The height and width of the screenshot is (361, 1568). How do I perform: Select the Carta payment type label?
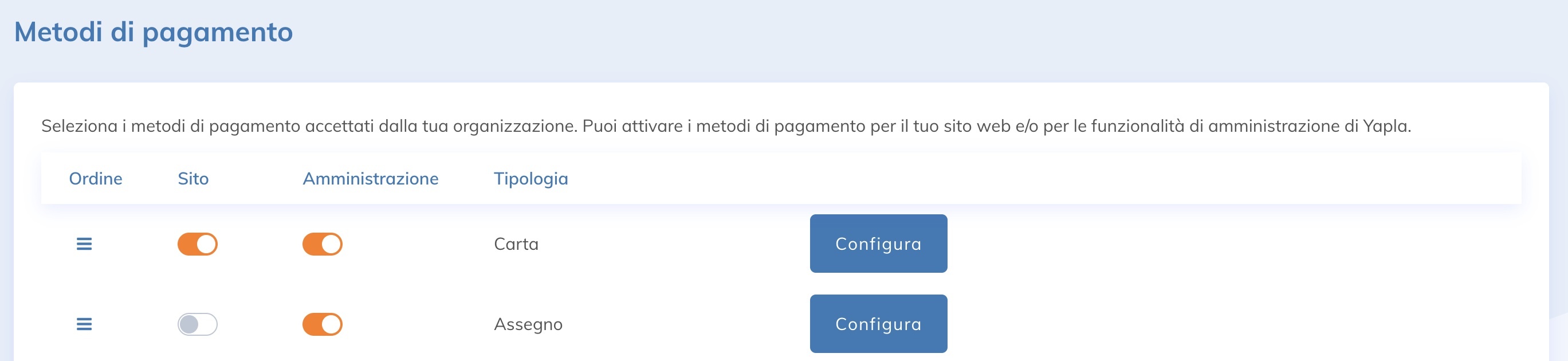tap(516, 244)
